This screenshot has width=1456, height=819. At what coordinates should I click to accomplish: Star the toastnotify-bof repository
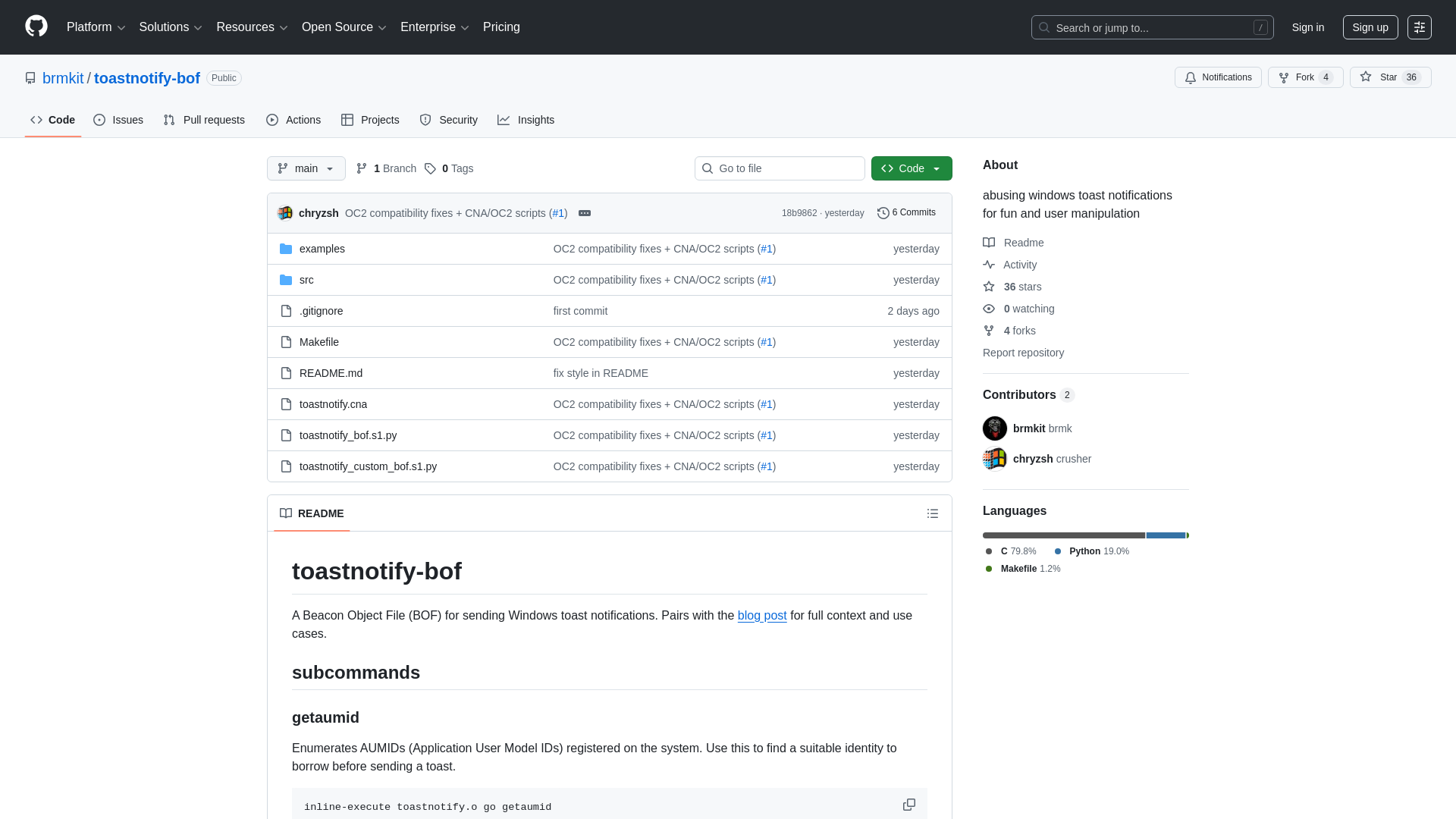[x=1390, y=77]
